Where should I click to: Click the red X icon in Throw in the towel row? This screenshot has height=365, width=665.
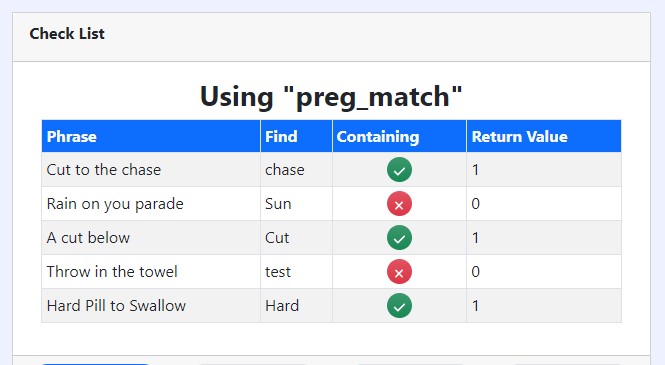pos(399,272)
